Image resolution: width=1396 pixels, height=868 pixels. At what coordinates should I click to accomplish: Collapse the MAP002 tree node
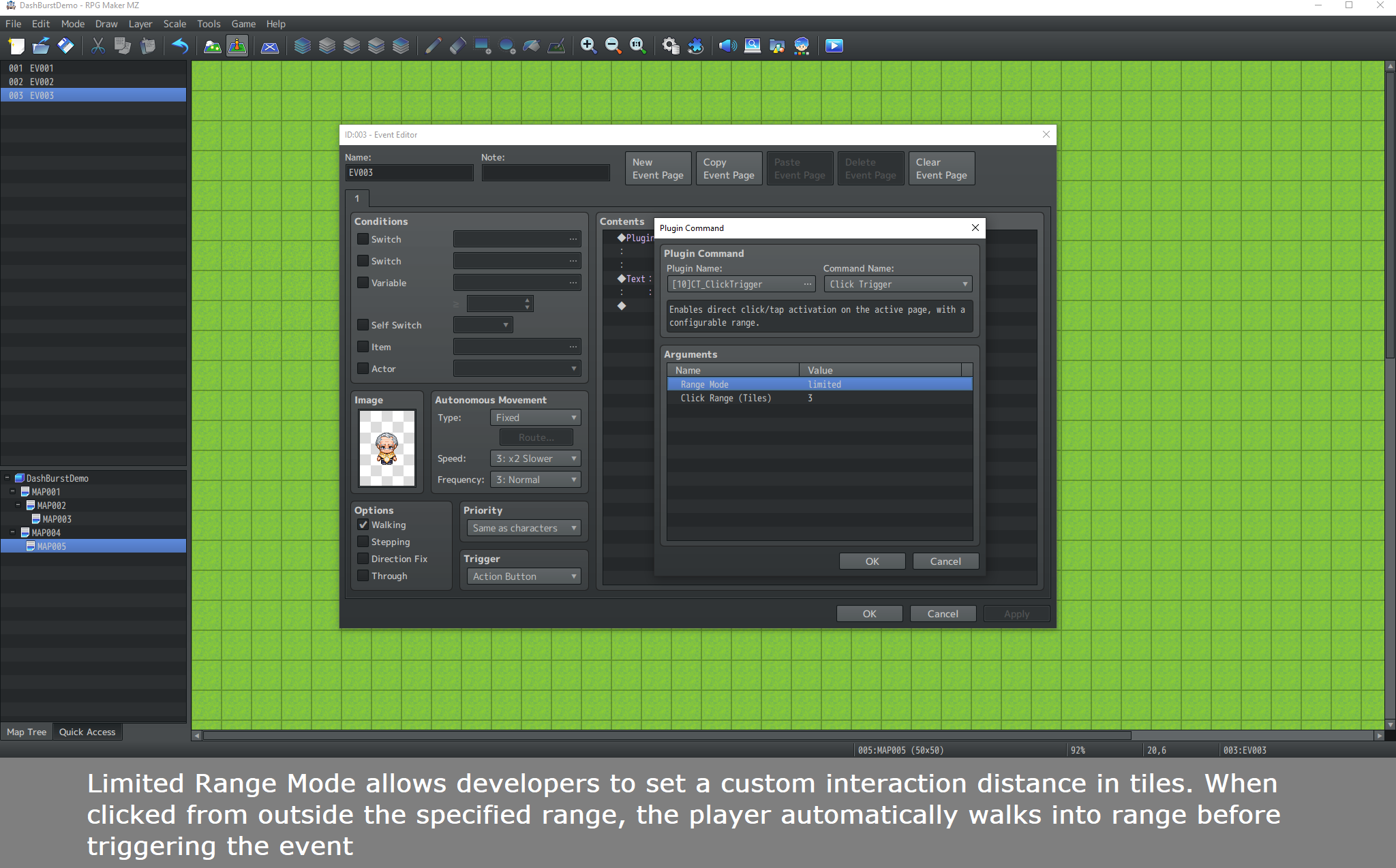coord(18,506)
